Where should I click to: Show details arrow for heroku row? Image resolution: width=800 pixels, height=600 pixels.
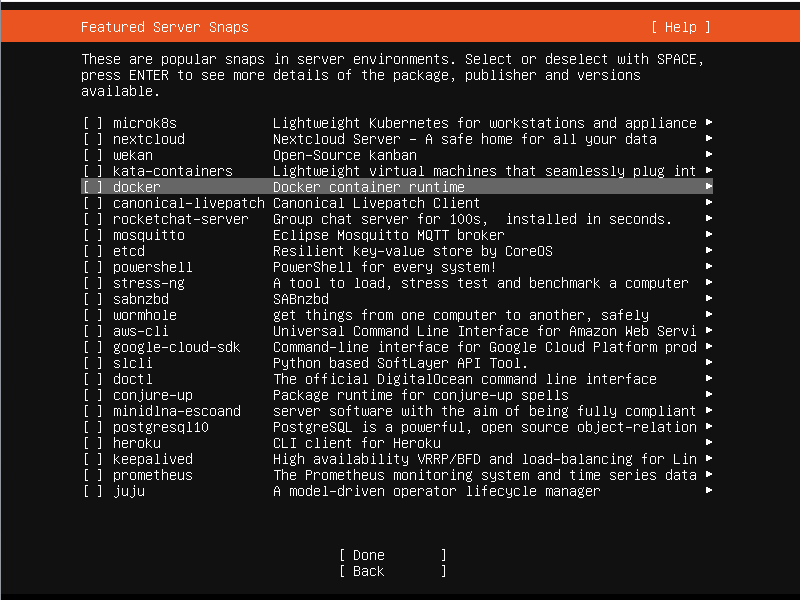(709, 442)
